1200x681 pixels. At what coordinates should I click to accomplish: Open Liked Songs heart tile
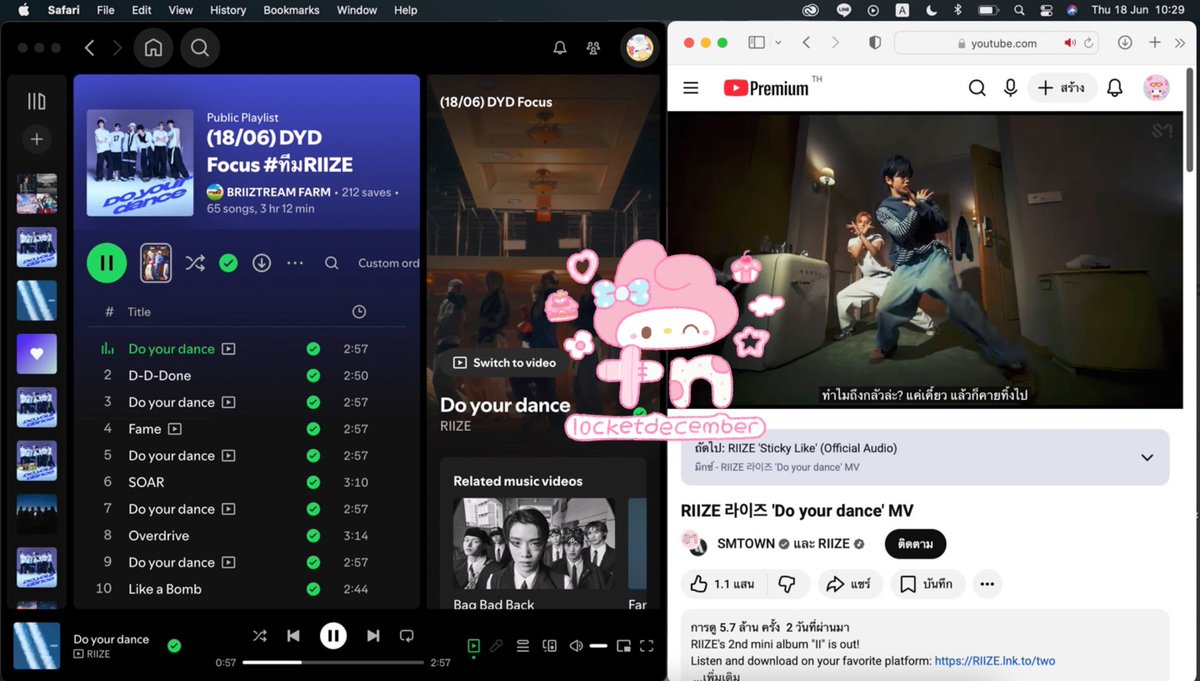click(x=37, y=353)
